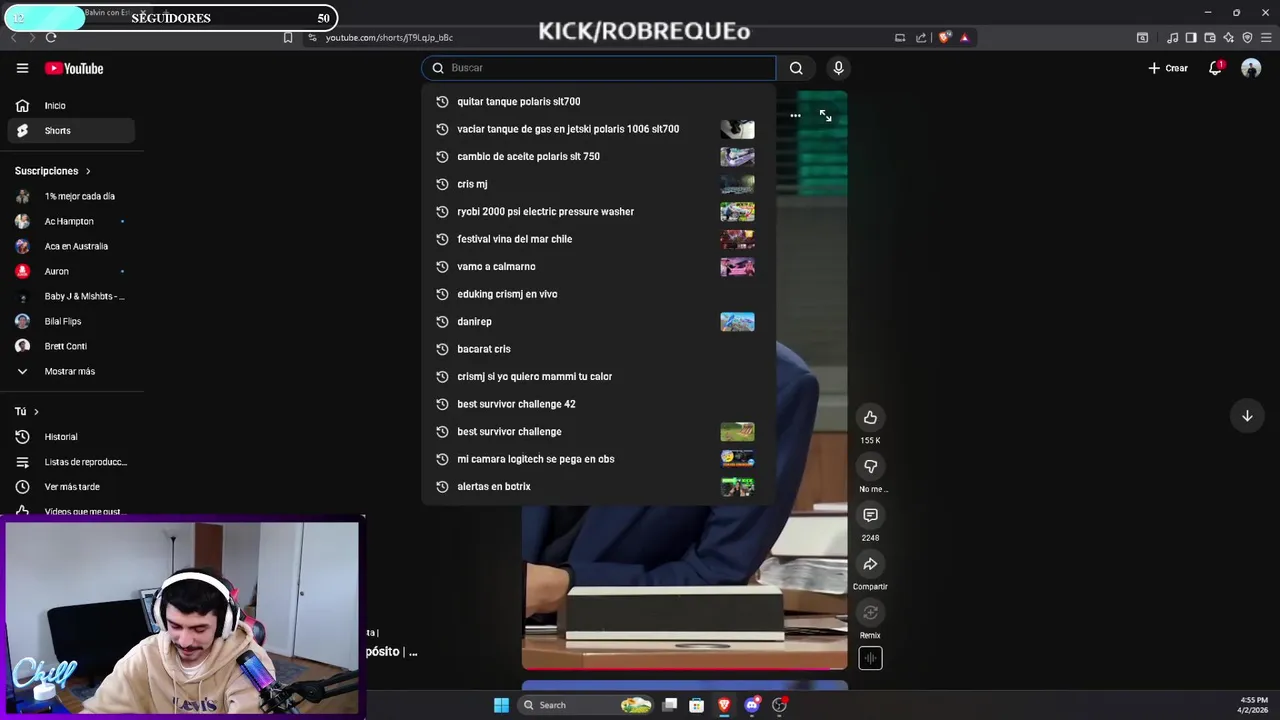Select suggestion 'danirep'

(x=598, y=321)
